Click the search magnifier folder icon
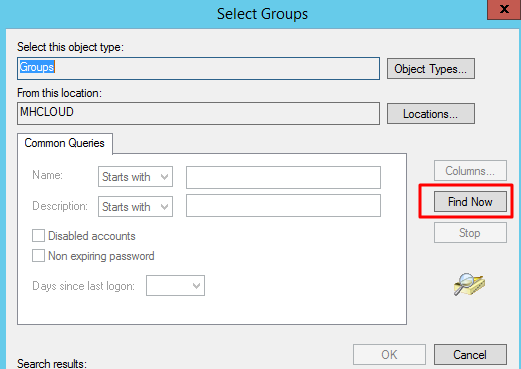 (x=469, y=284)
